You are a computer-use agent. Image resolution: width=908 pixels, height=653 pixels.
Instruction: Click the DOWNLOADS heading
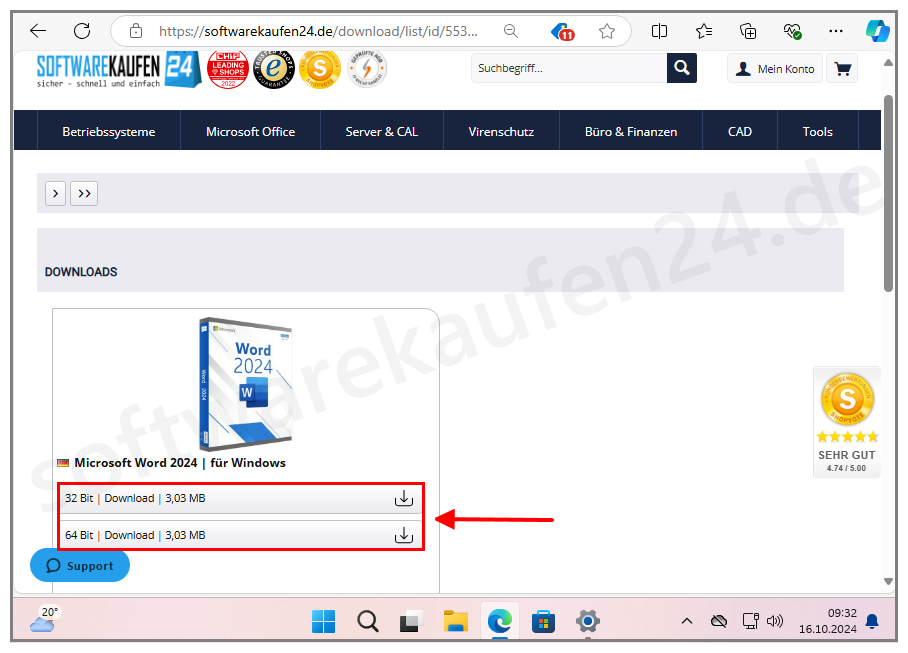click(81, 272)
